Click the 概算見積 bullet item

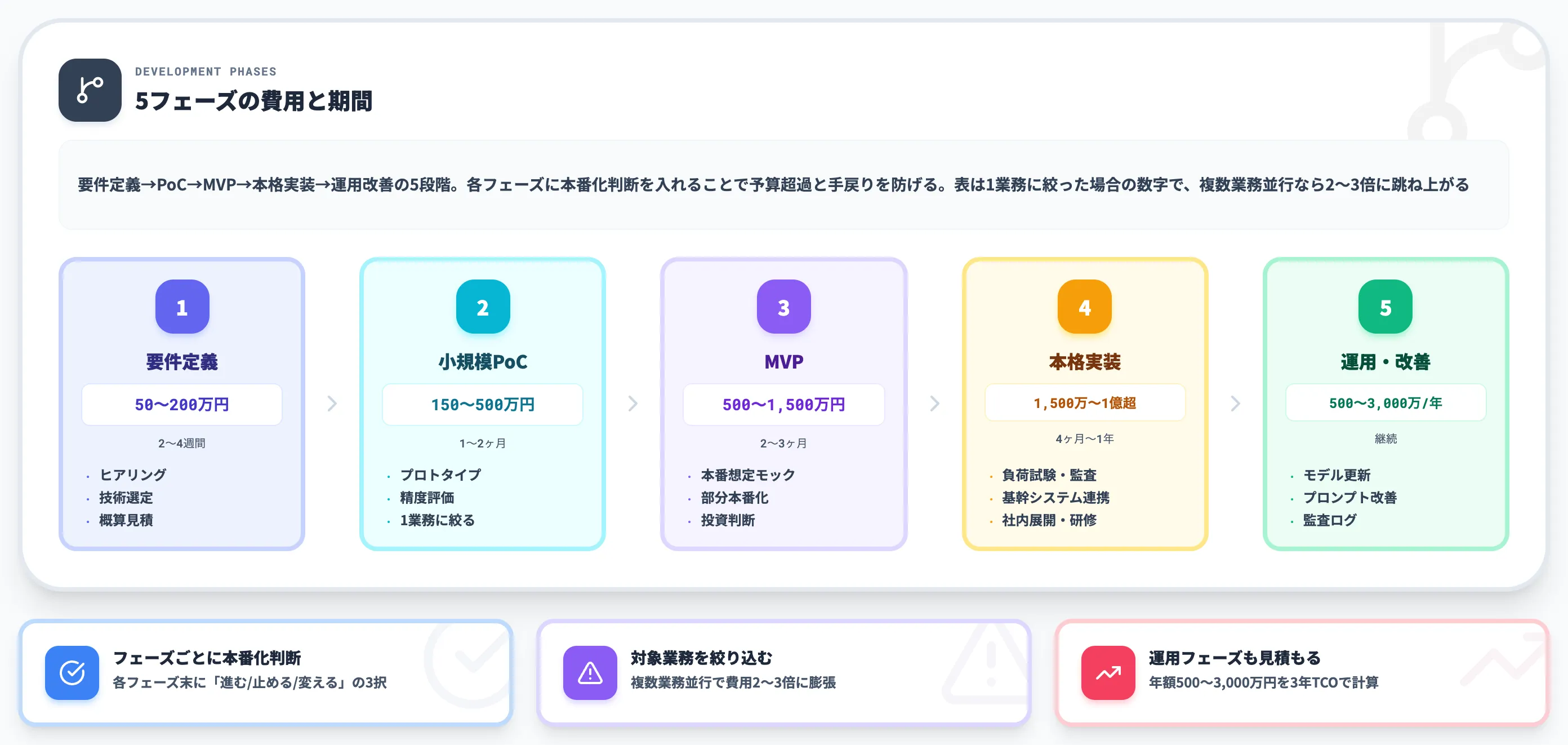(x=126, y=520)
